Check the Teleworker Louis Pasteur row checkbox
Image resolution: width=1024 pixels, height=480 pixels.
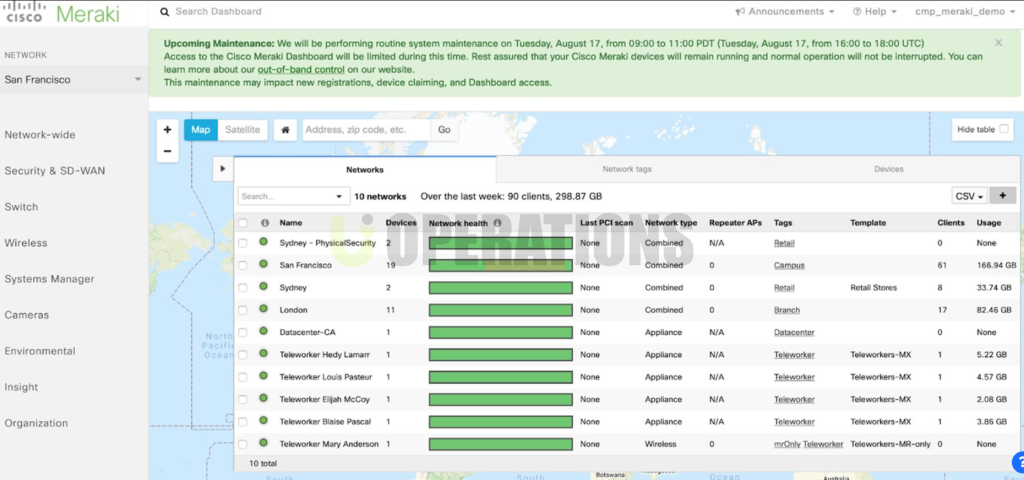[243, 377]
